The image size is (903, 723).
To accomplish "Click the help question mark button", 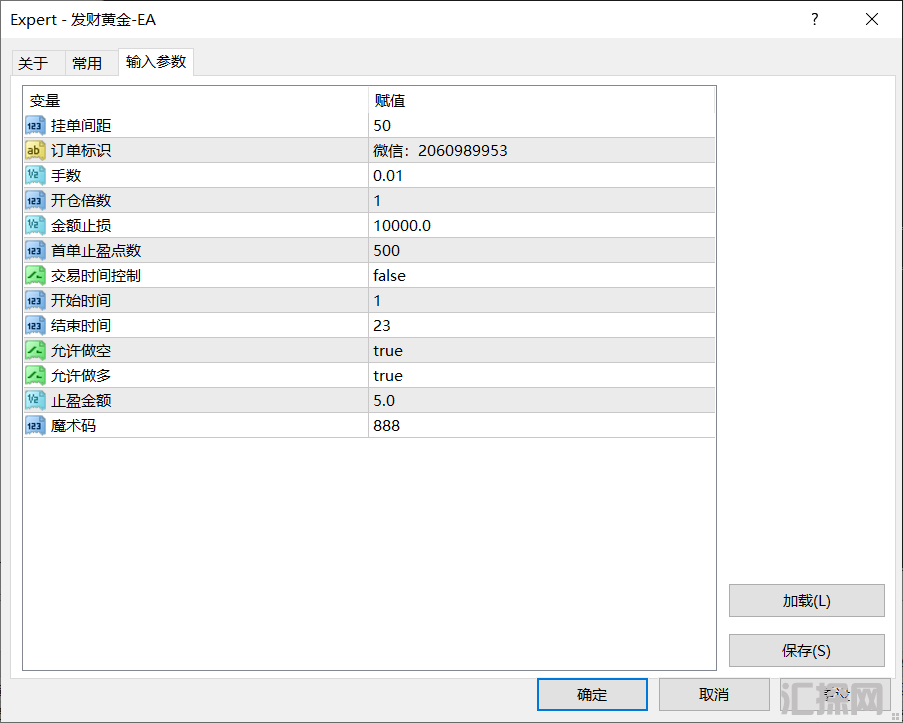I will click(815, 20).
